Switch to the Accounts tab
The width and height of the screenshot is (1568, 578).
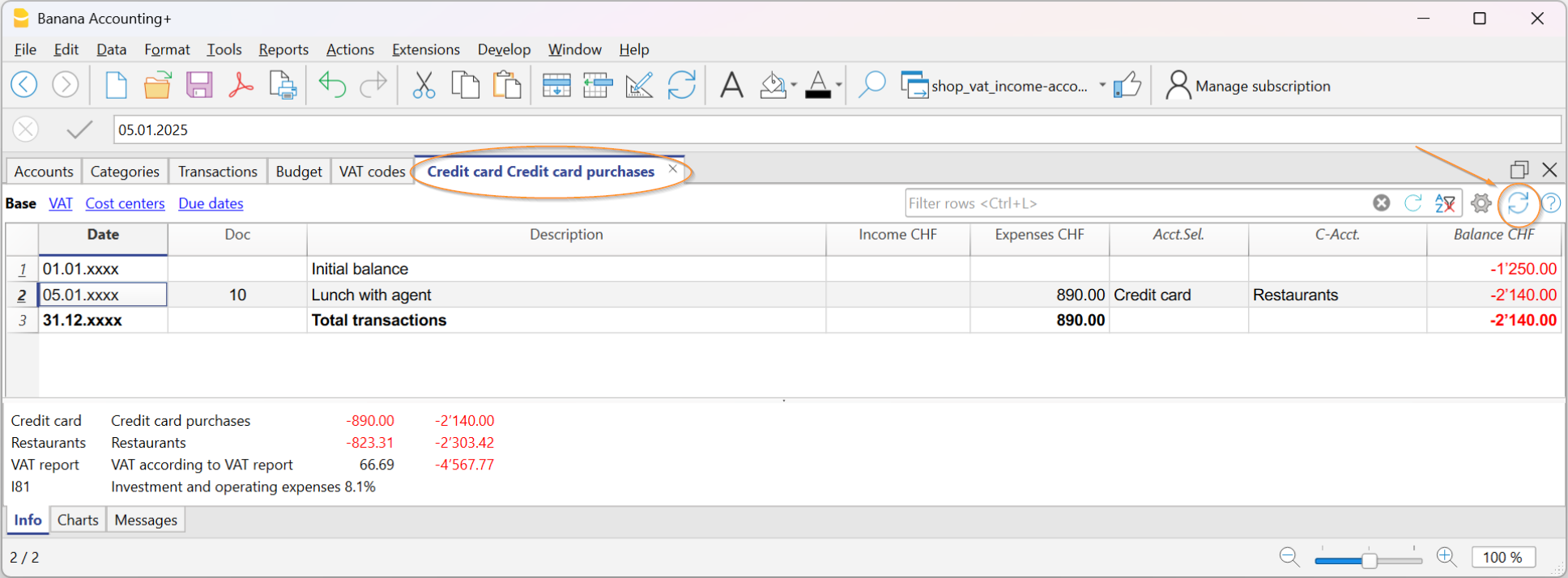click(x=44, y=172)
